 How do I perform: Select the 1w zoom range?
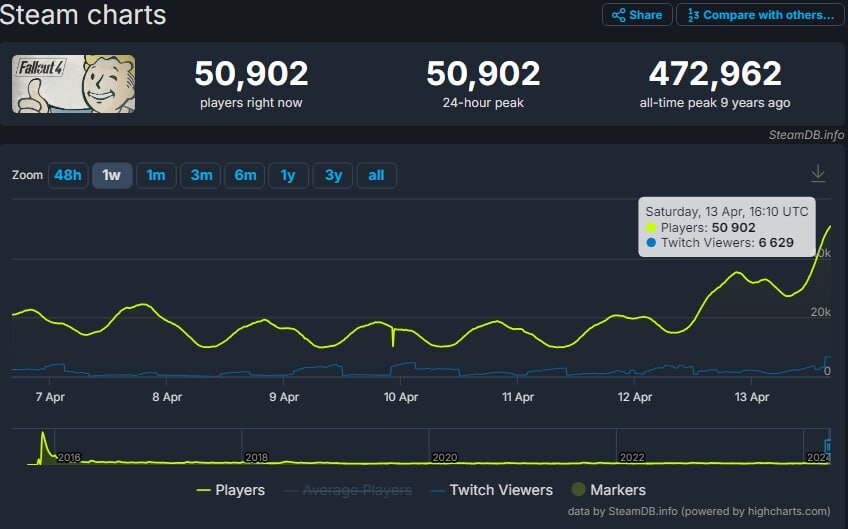click(x=111, y=175)
